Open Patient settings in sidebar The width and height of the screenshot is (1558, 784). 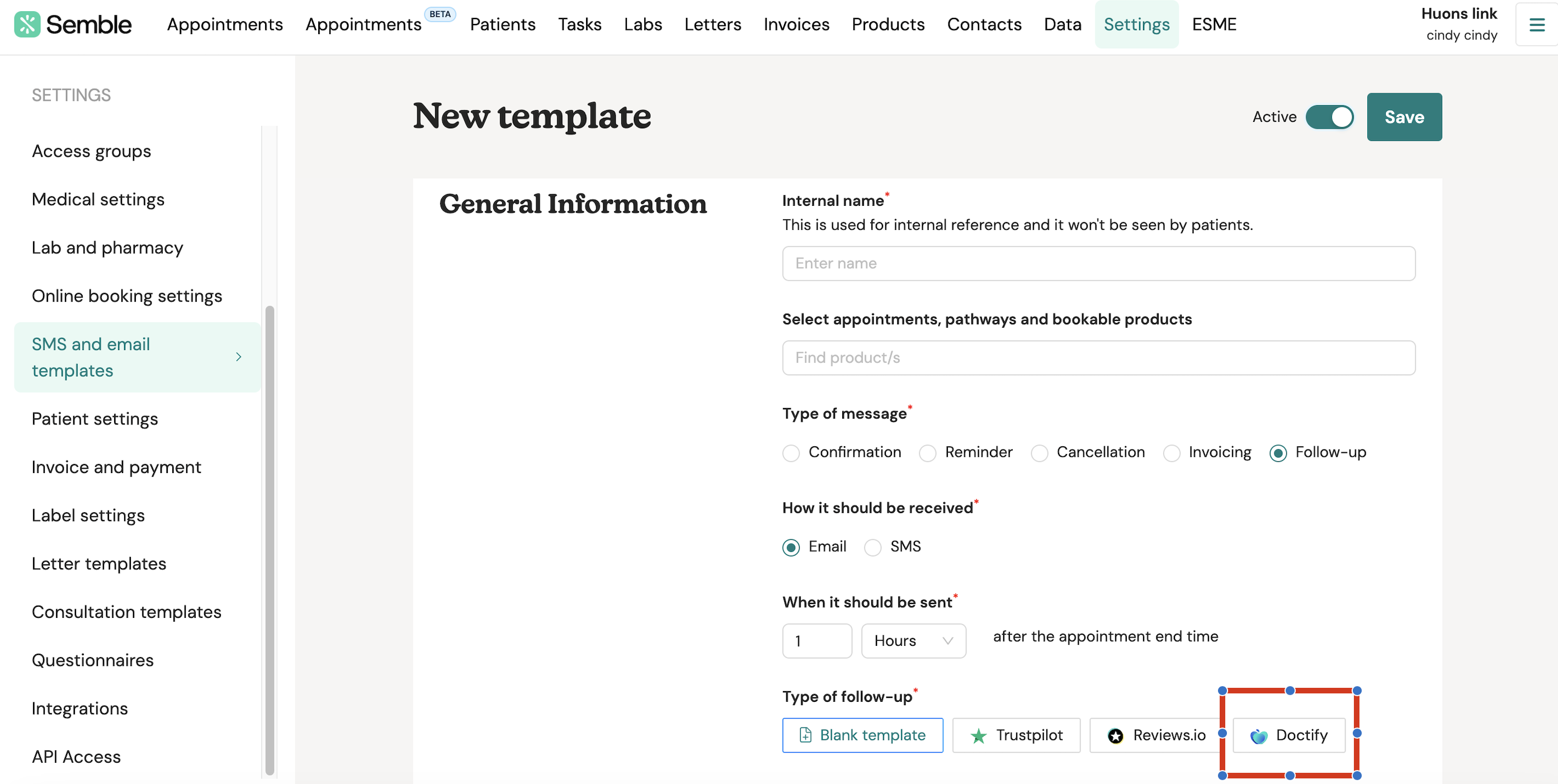95,419
